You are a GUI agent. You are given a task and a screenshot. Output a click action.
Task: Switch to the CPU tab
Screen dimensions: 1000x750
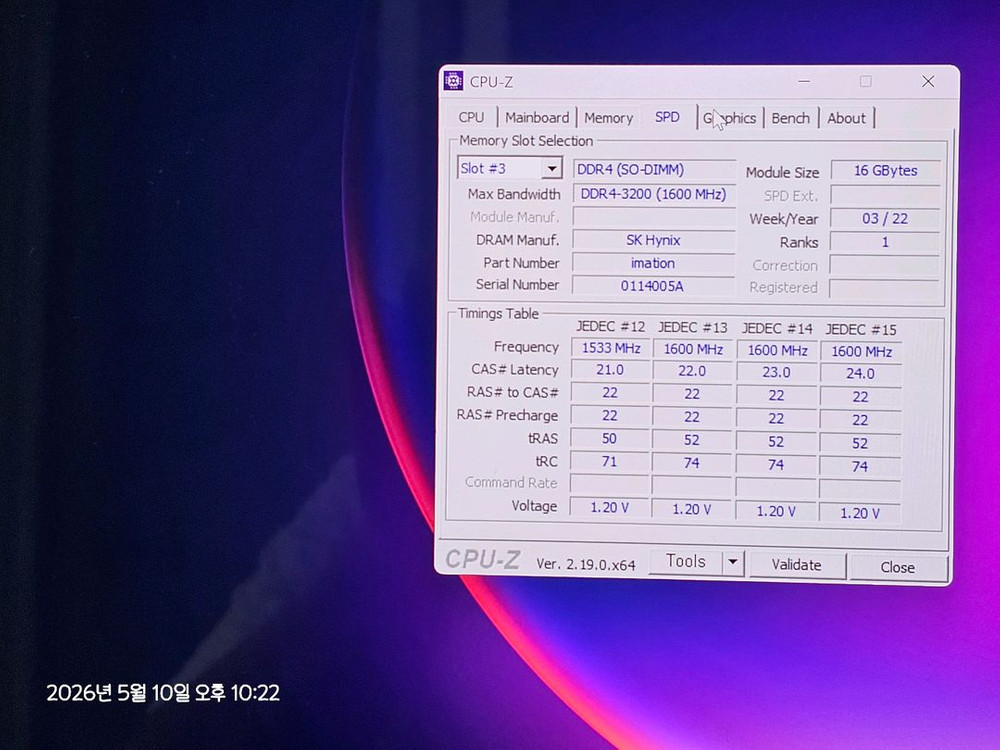click(x=471, y=117)
